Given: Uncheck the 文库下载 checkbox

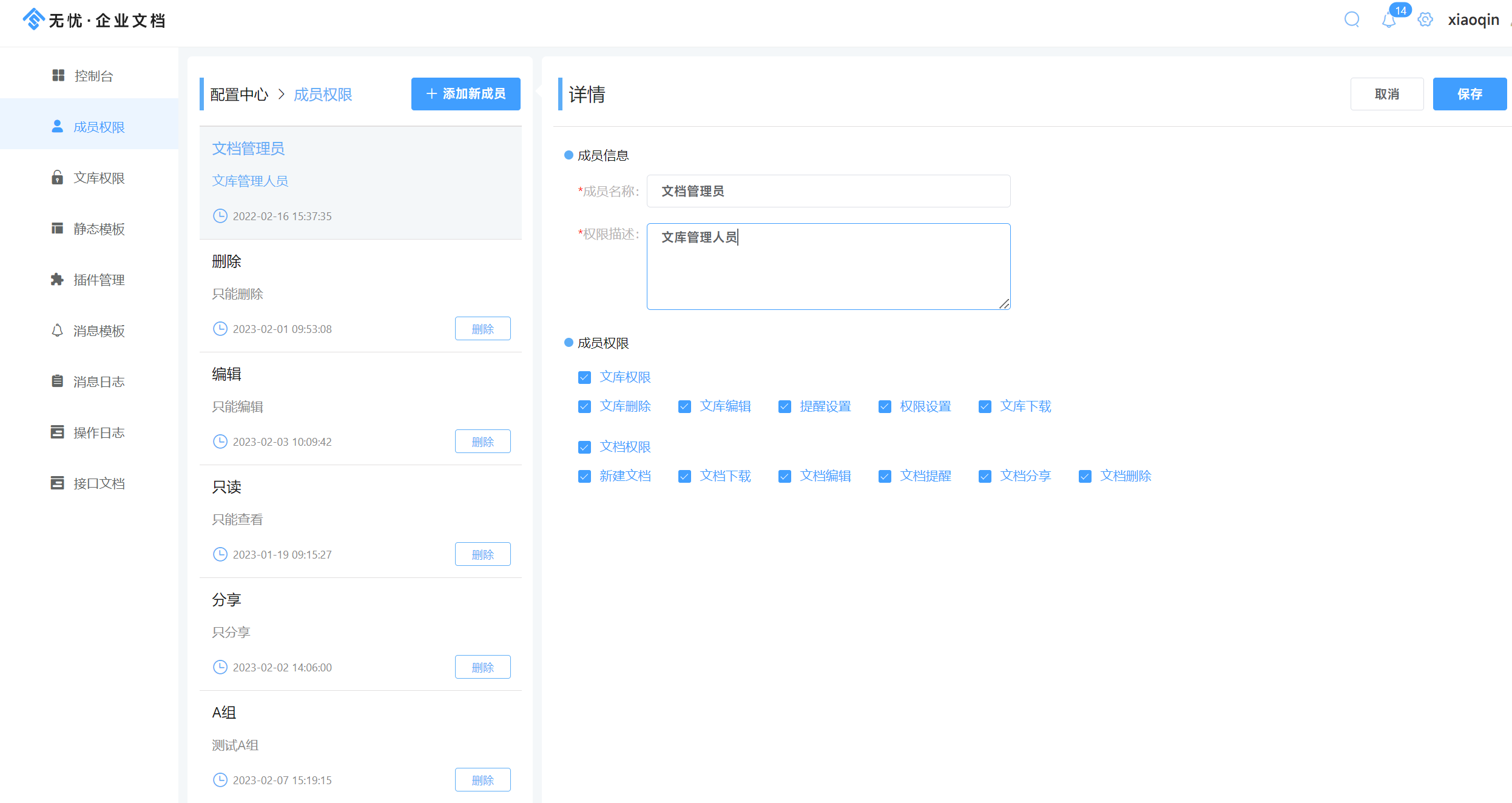Looking at the screenshot, I should [985, 406].
